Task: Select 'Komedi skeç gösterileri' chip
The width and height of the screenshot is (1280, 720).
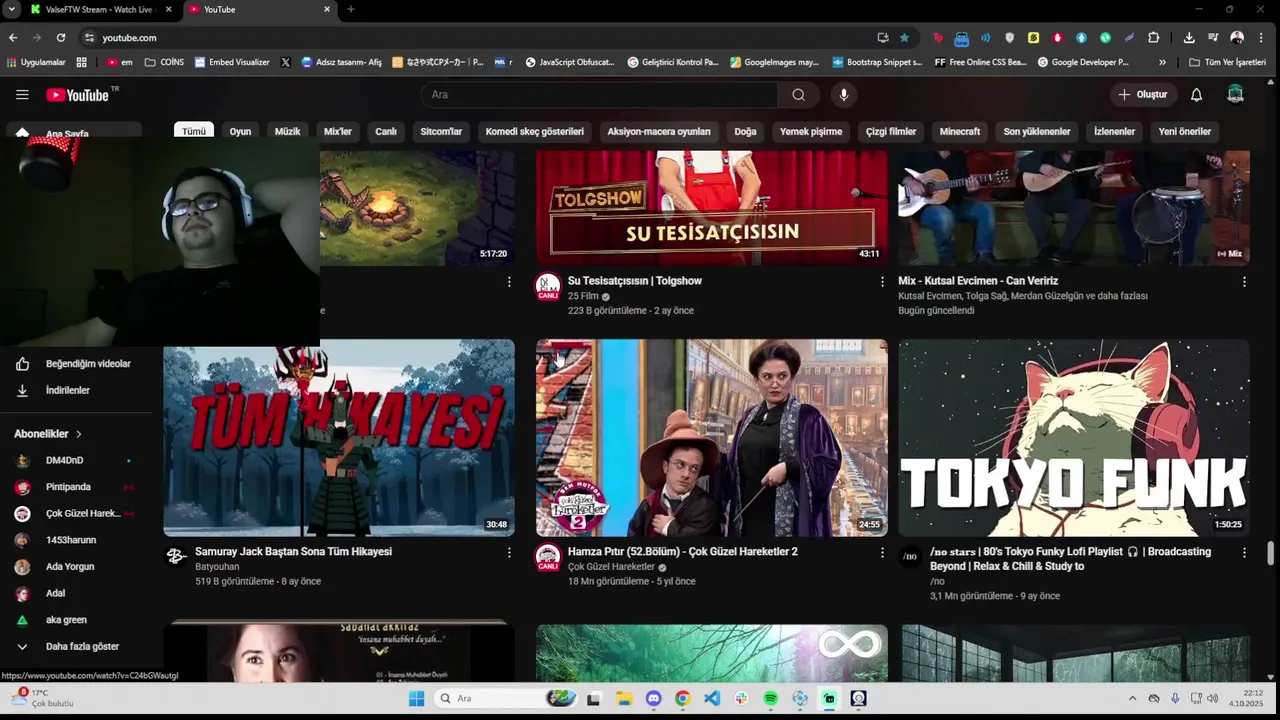Action: tap(534, 131)
